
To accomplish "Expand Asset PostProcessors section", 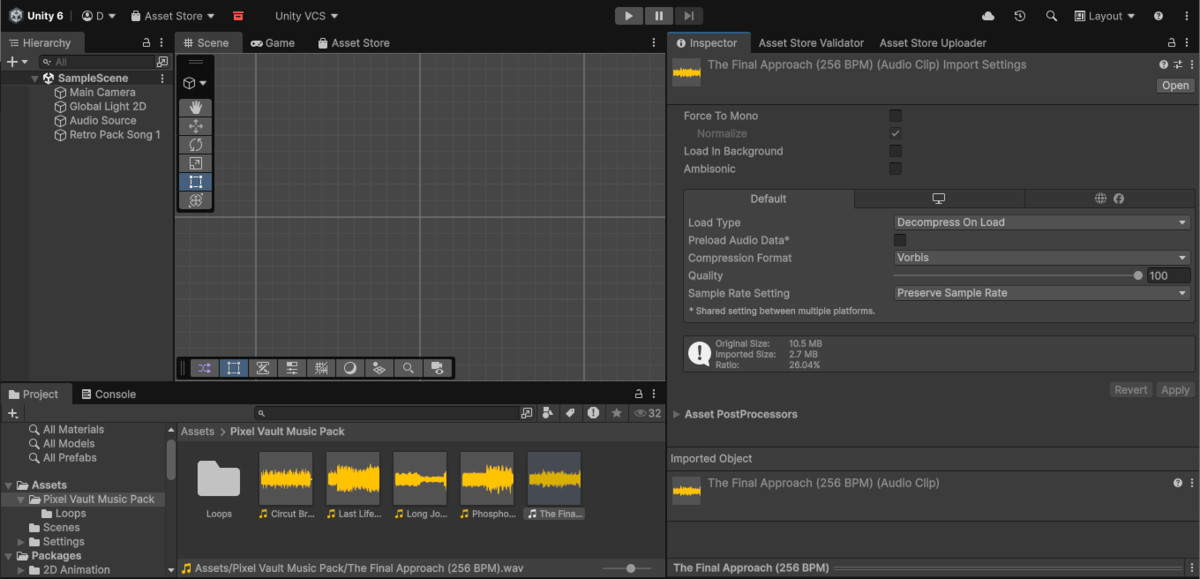I will (677, 414).
